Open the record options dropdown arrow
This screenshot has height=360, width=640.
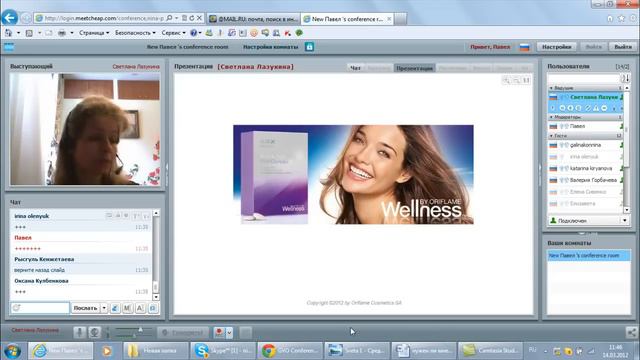click(x=229, y=333)
